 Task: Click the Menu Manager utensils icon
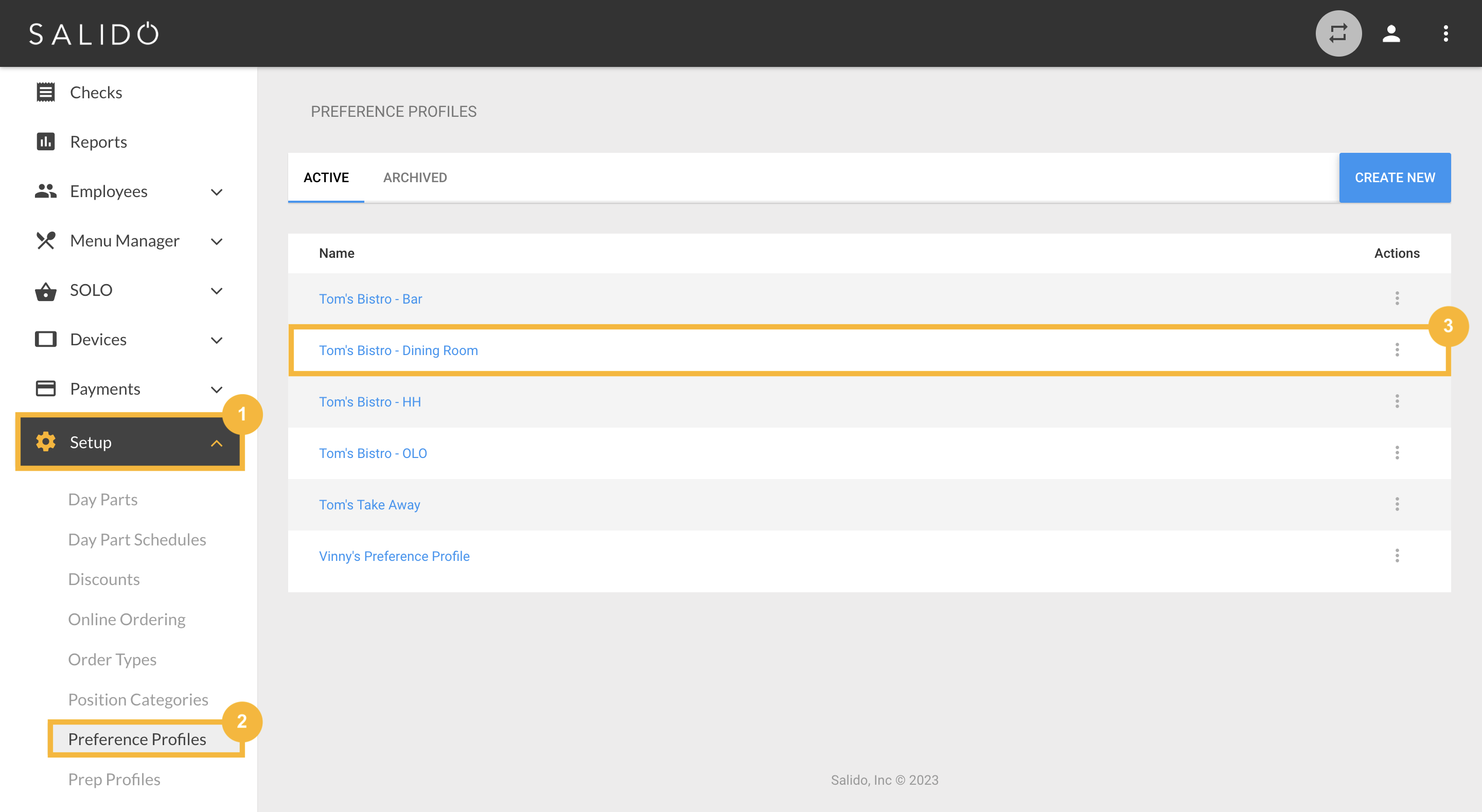[x=45, y=240]
